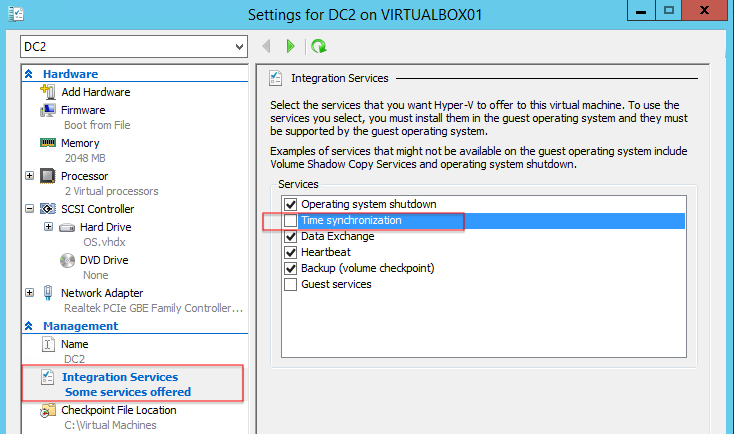Select the Firmware monitor icon

coord(48,110)
